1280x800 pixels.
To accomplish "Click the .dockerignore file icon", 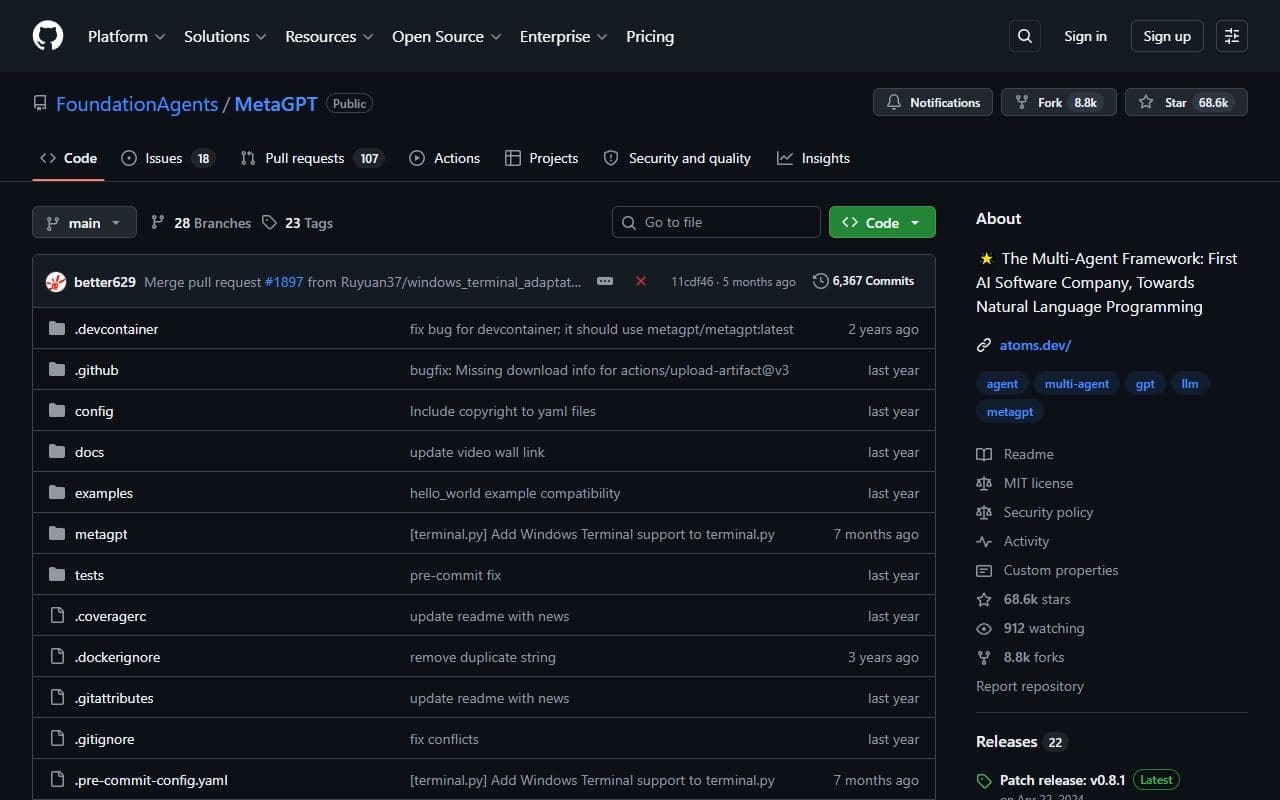I will click(x=57, y=657).
